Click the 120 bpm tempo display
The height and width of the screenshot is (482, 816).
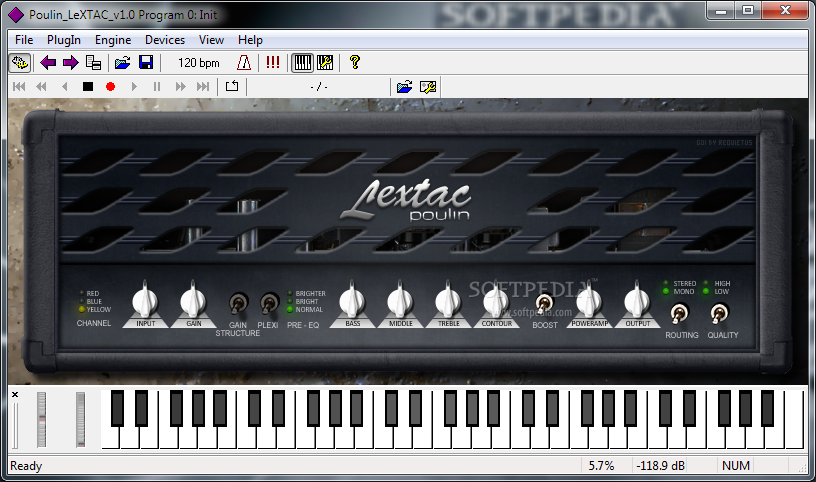198,63
